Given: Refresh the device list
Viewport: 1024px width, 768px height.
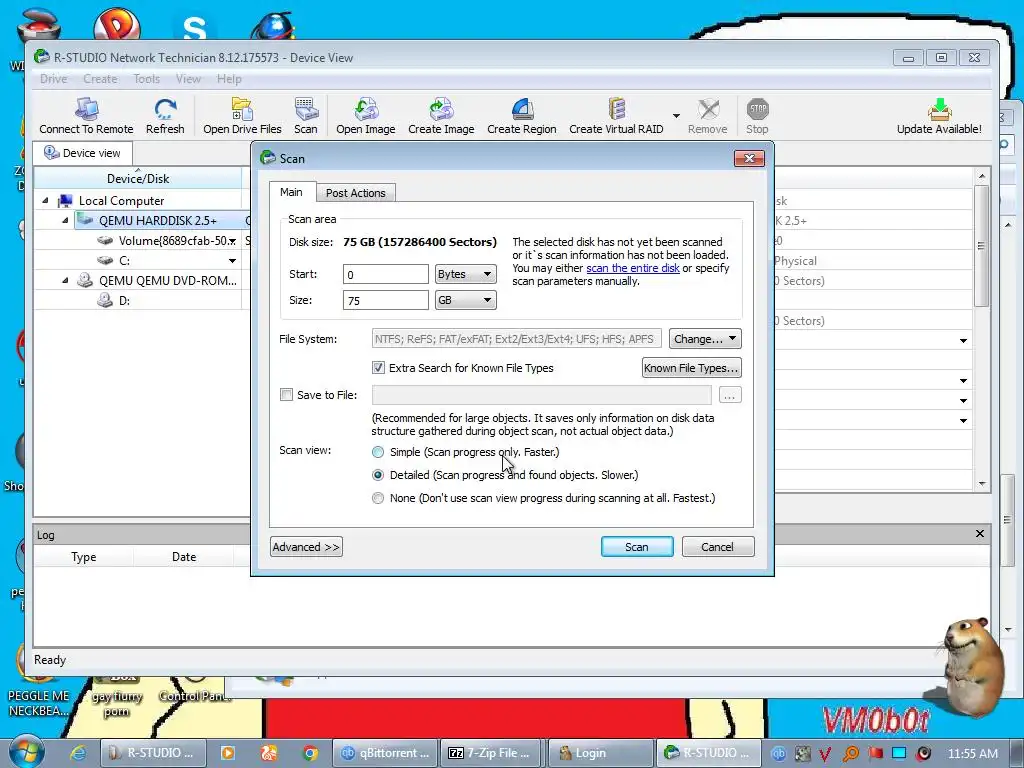Looking at the screenshot, I should [x=165, y=109].
